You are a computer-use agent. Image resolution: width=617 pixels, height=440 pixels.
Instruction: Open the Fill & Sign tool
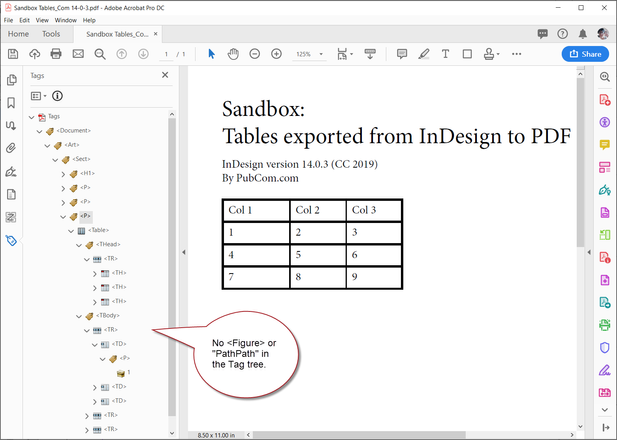pos(605,370)
